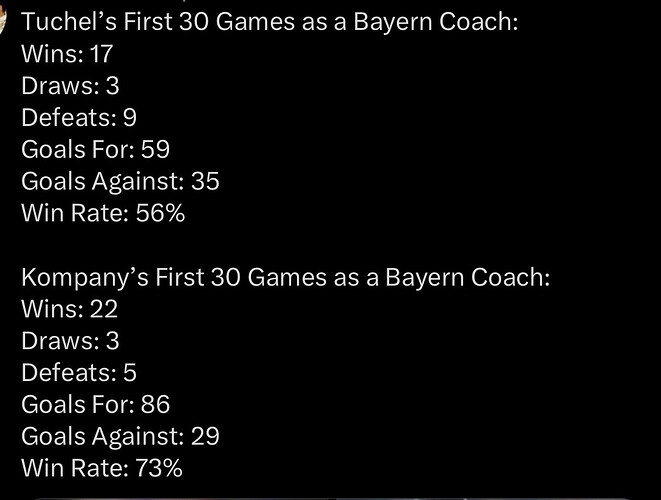This screenshot has height=500, width=661.
Task: Click the media card edge below the text
Action: [330, 497]
